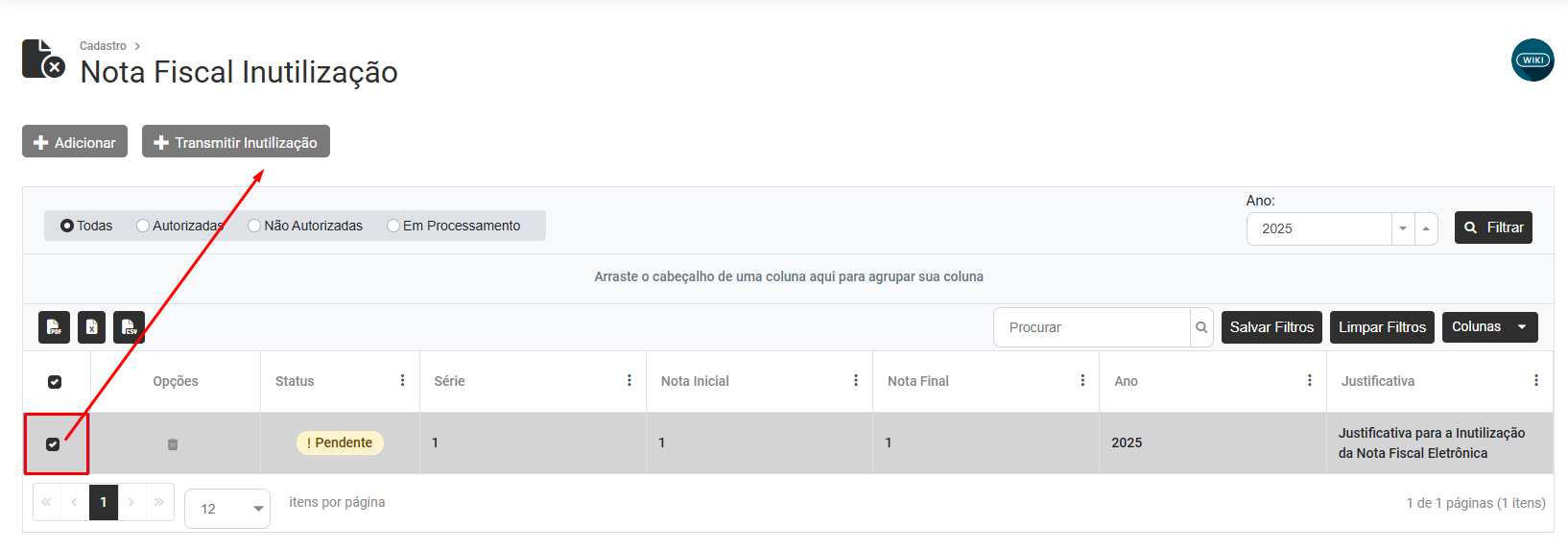
Task: Sort by the Série column header
Action: (x=449, y=381)
